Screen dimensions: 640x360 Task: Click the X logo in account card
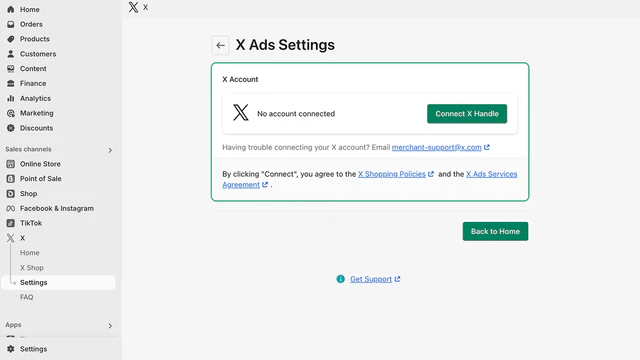[x=240, y=112]
